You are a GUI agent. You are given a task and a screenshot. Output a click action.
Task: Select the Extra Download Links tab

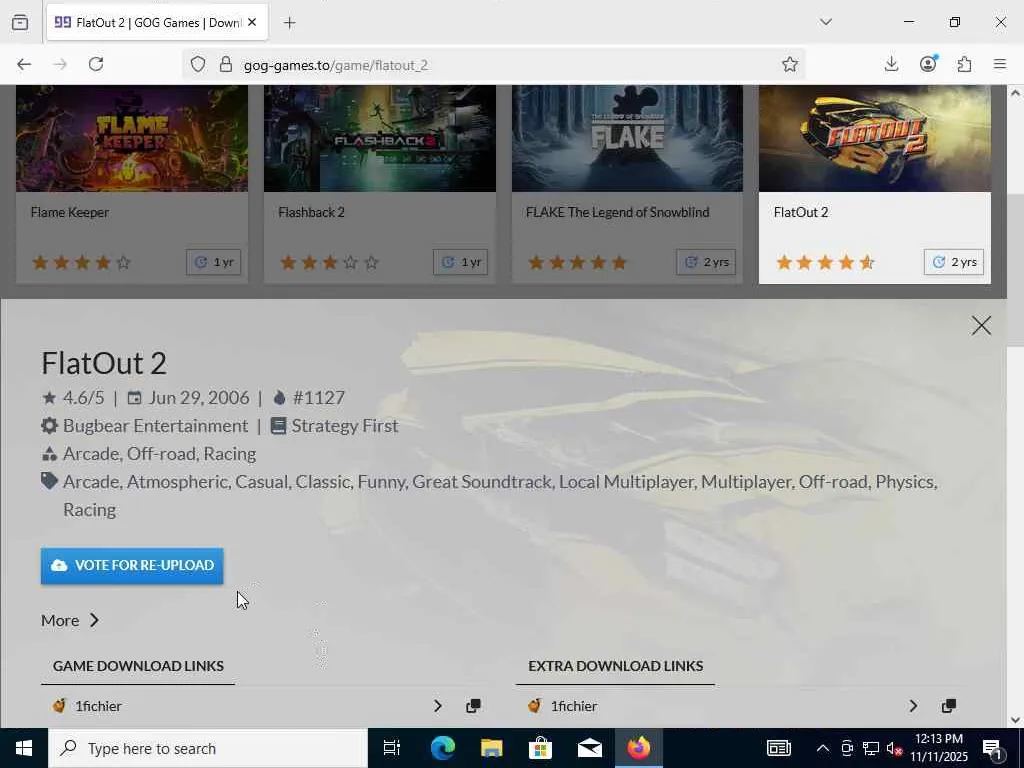click(615, 666)
